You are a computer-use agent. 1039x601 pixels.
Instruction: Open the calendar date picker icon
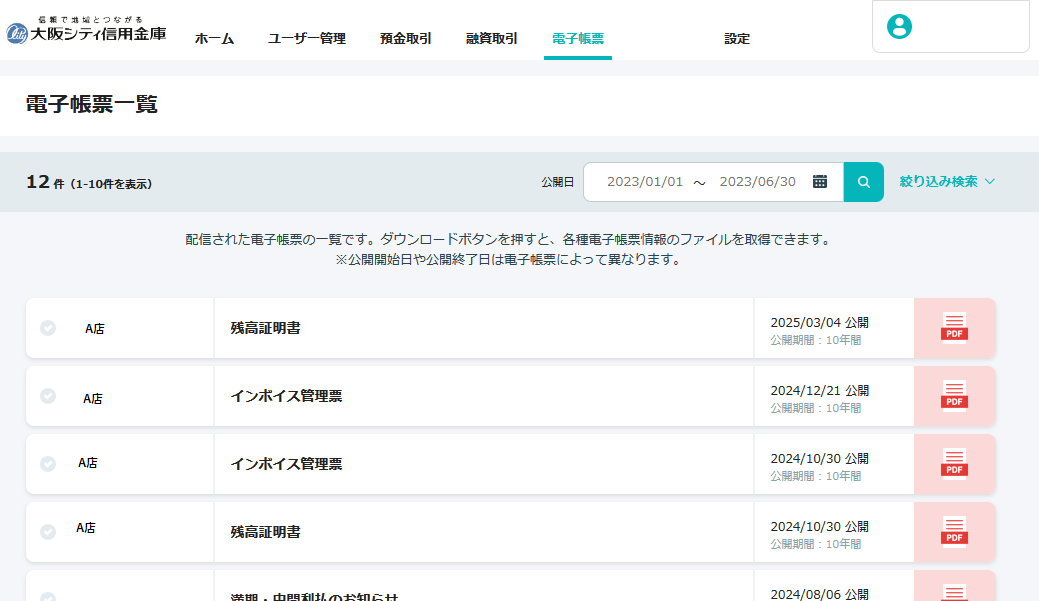coord(820,182)
